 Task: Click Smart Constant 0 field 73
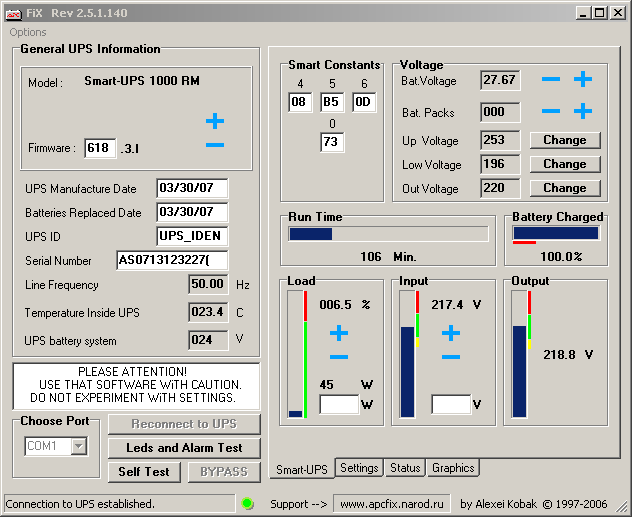click(332, 142)
